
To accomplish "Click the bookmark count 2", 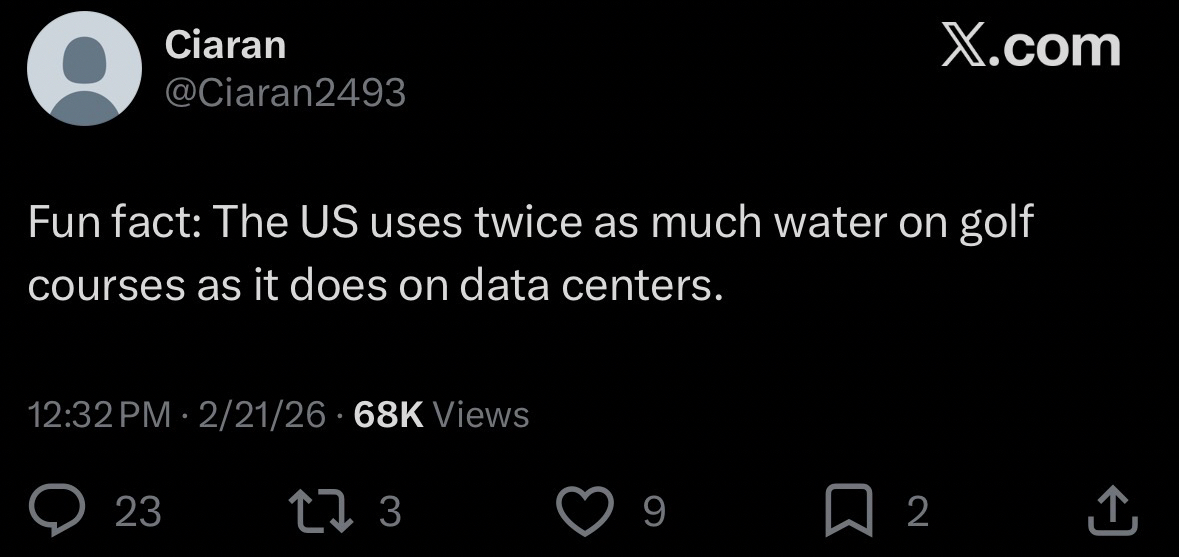I will [917, 512].
